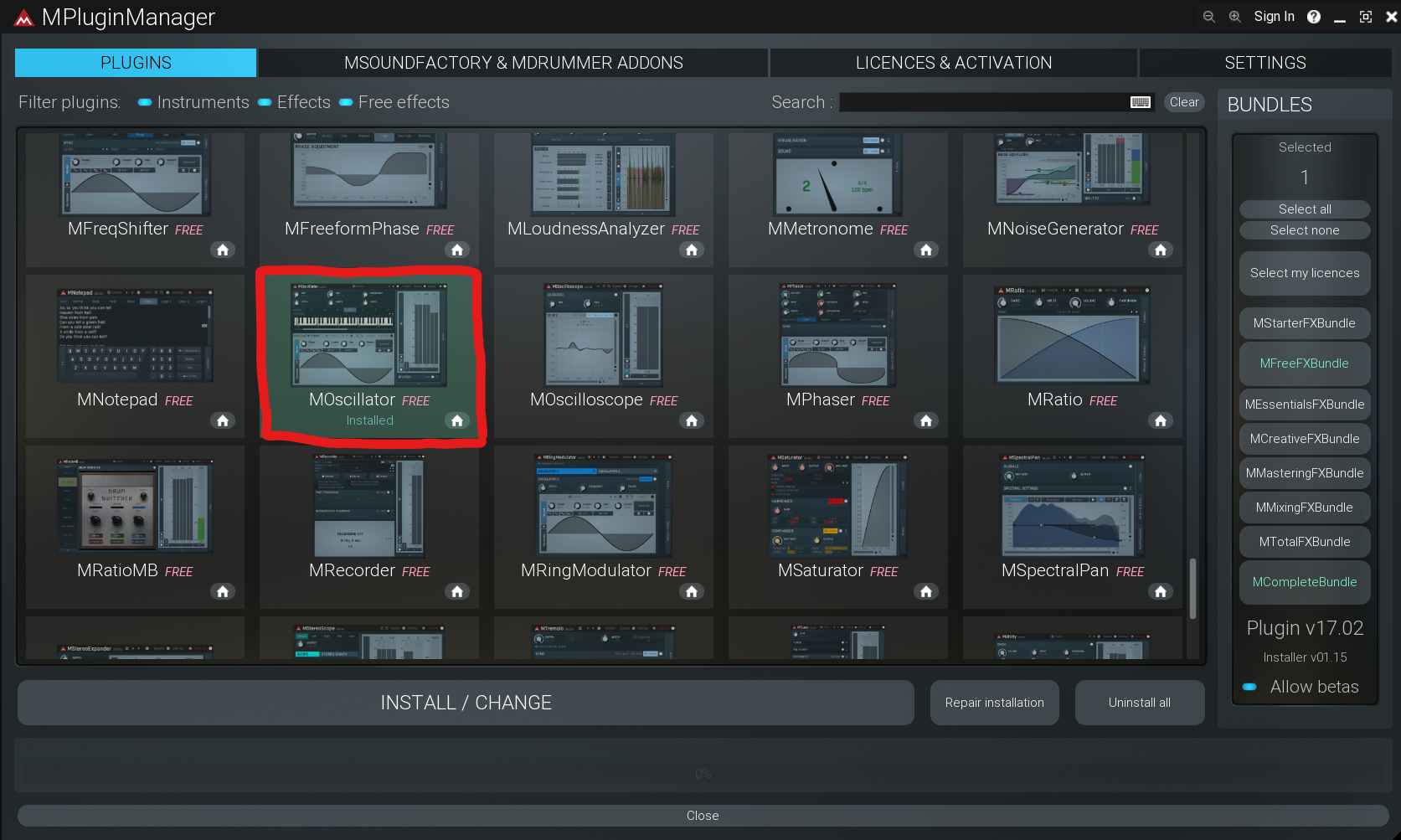
Task: Clear the search field
Action: (x=1184, y=102)
